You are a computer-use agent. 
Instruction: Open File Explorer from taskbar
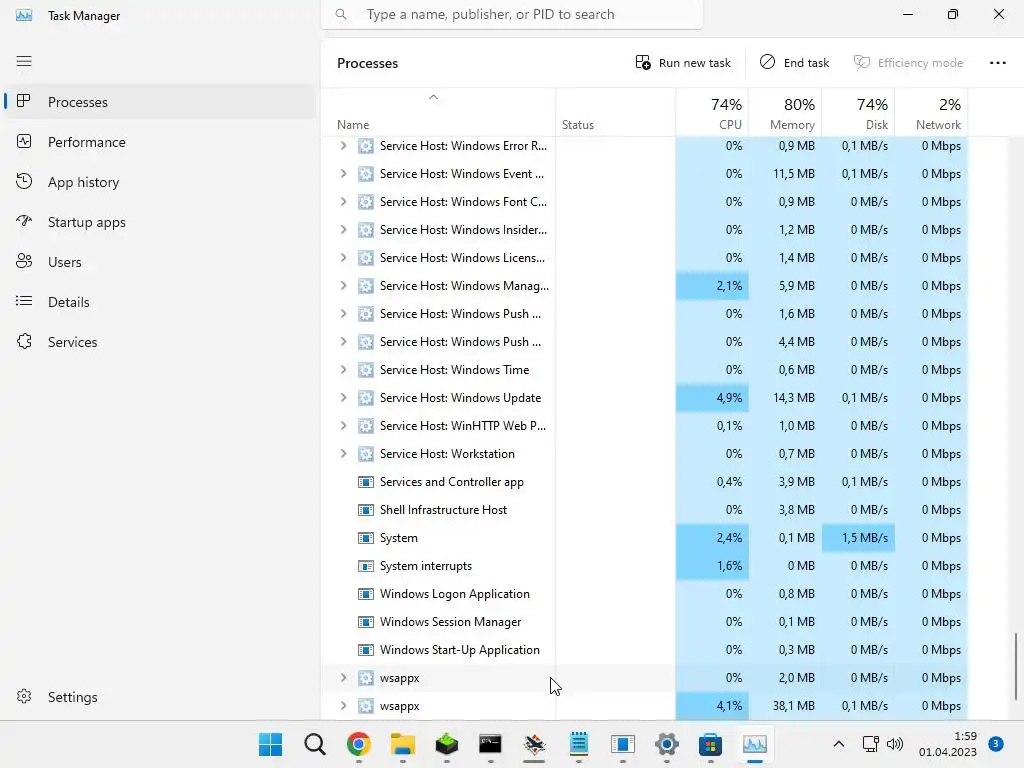click(403, 744)
